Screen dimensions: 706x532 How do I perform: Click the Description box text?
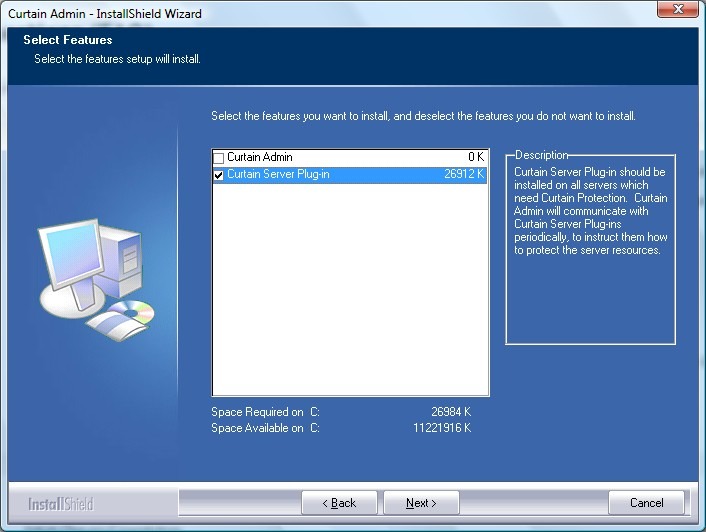(x=589, y=211)
